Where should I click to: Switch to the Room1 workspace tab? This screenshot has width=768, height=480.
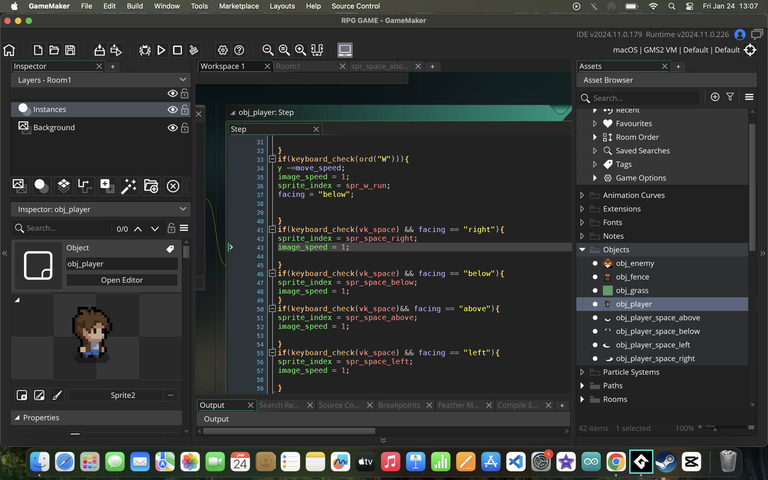(x=288, y=66)
